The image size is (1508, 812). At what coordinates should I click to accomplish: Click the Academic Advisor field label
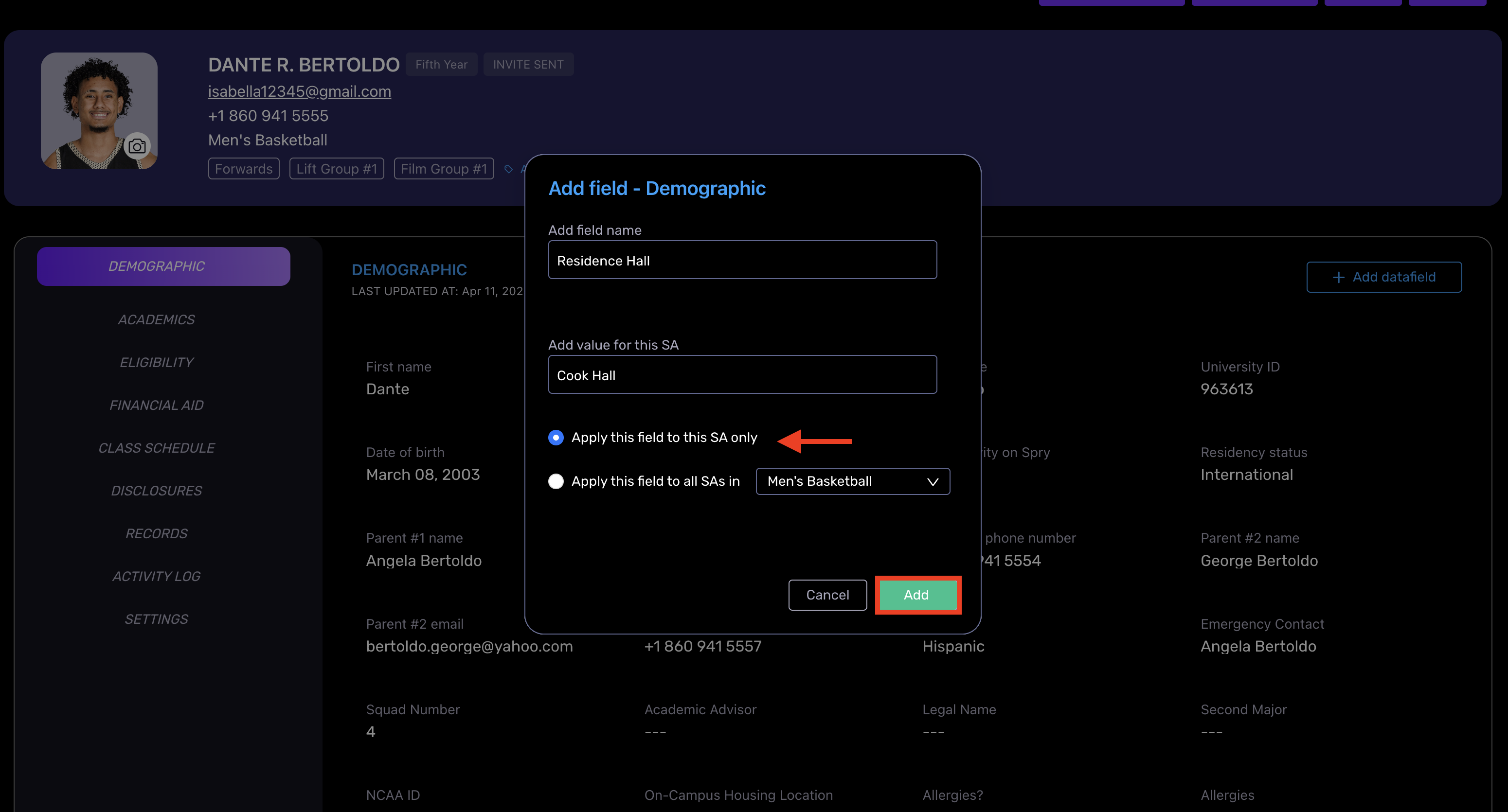(x=700, y=709)
